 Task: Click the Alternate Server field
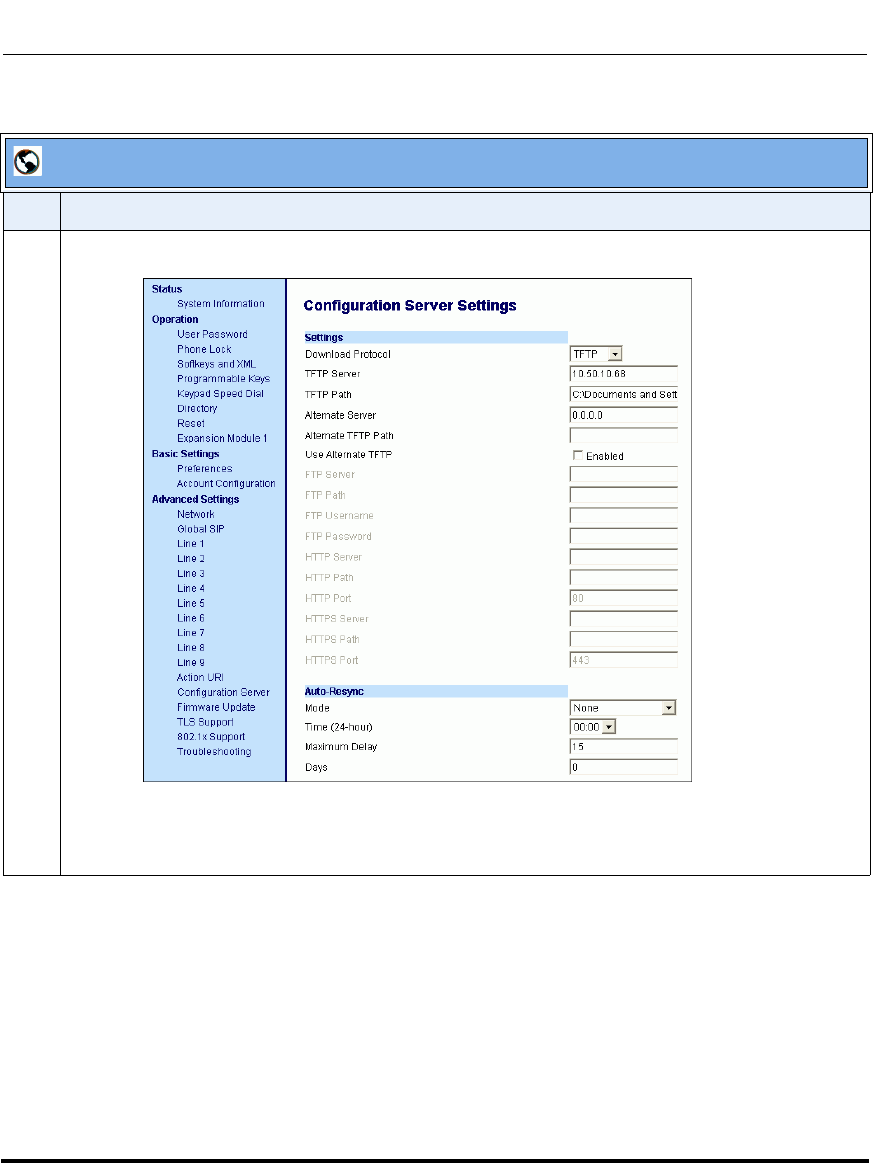click(x=624, y=415)
